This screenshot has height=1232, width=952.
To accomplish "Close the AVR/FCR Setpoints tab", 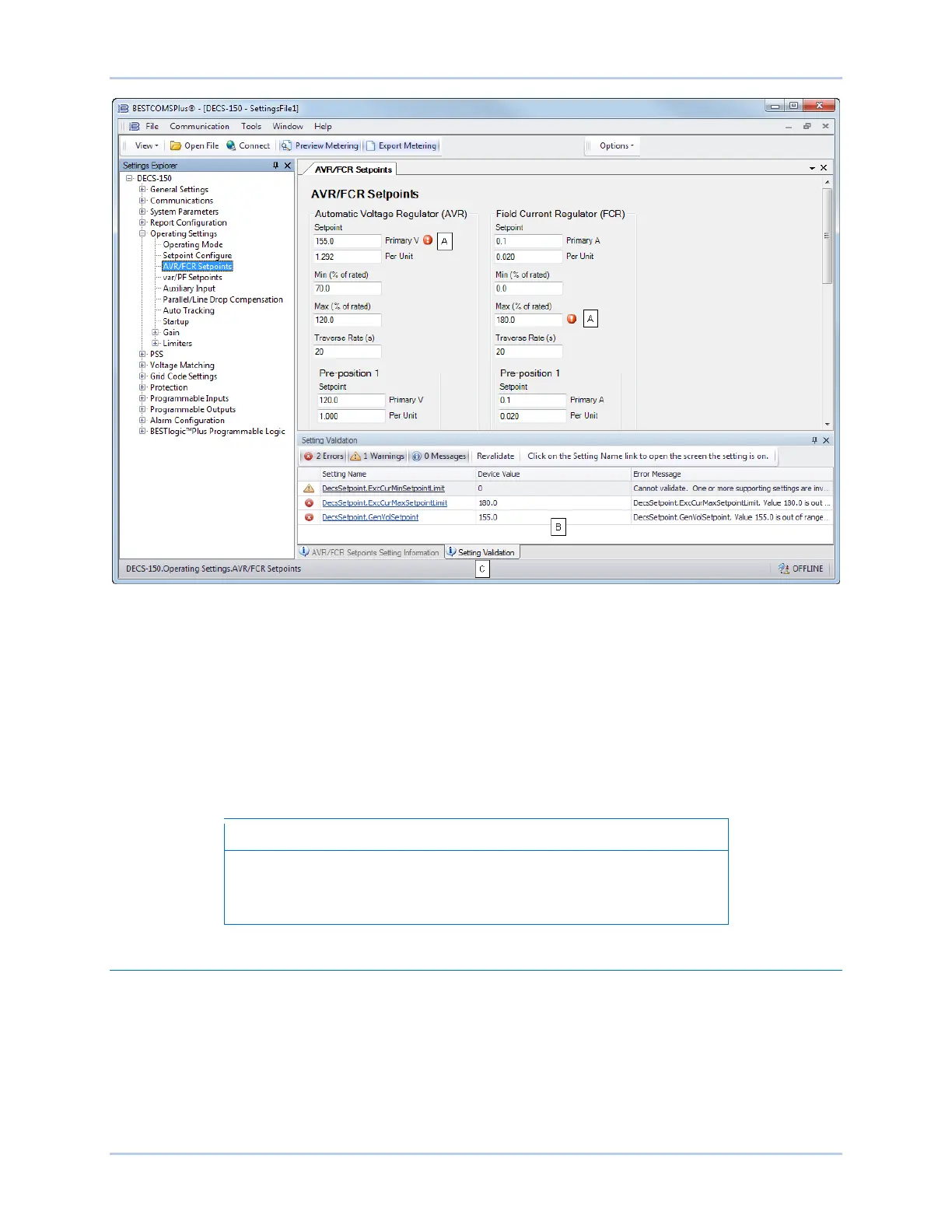I will click(824, 168).
